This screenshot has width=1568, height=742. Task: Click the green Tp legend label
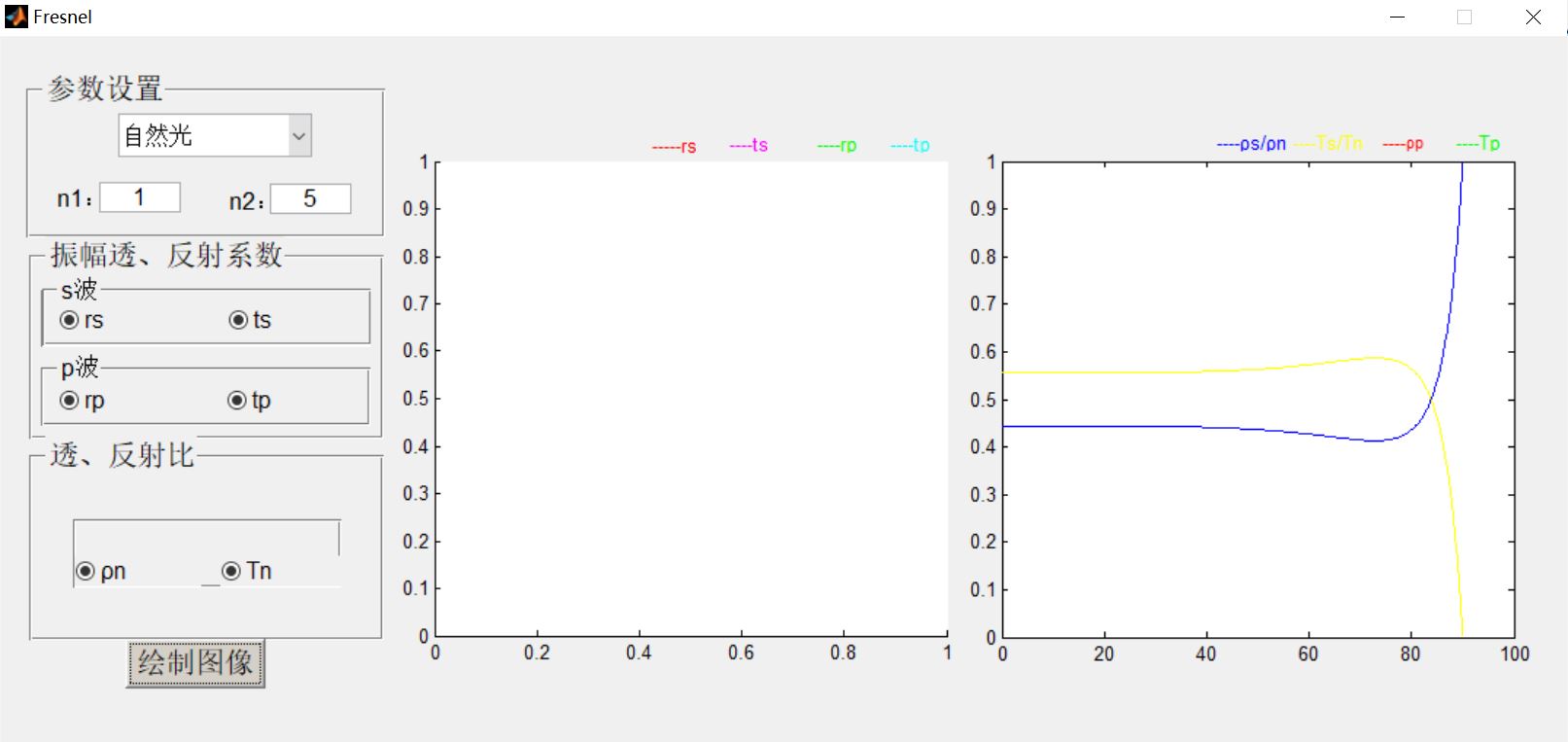1478,143
